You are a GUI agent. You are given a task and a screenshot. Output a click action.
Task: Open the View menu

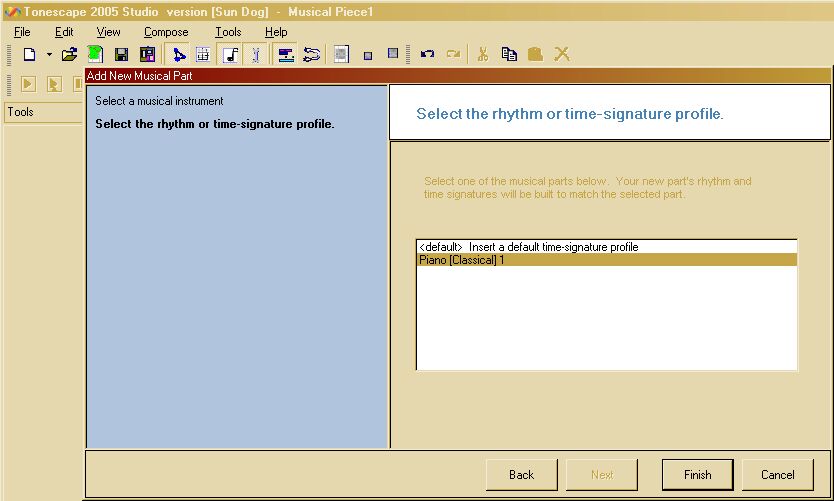(x=108, y=32)
